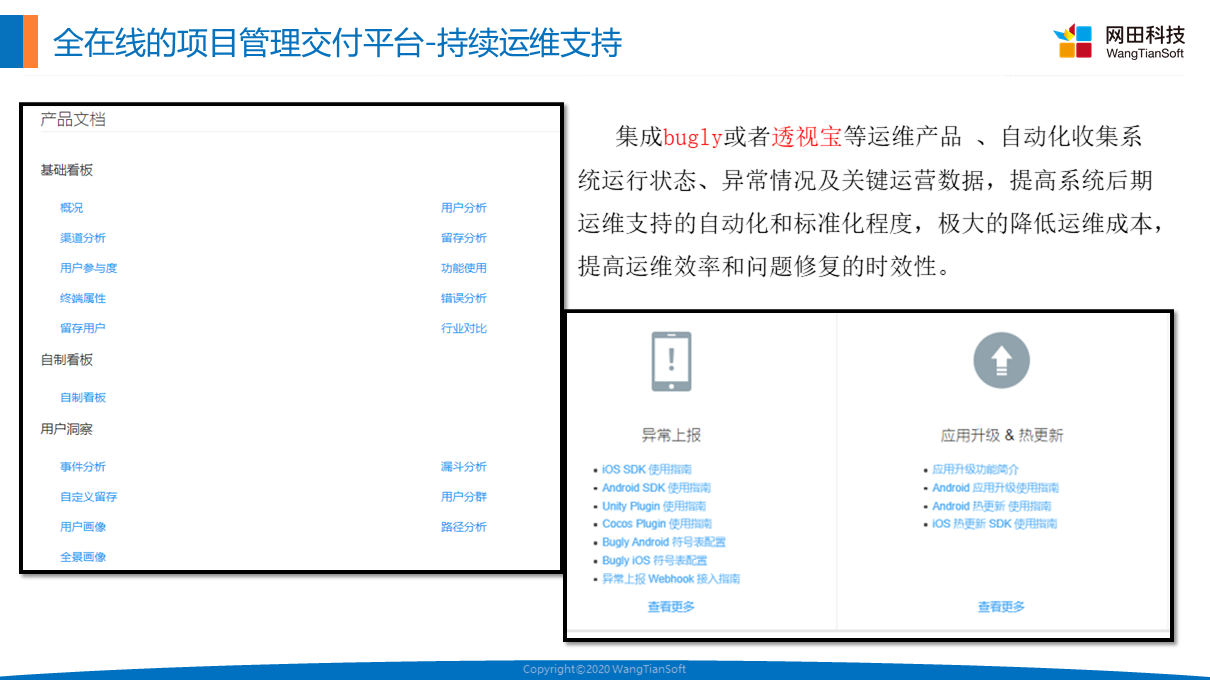Select the Cocos Plugin 使用指南 link
This screenshot has height=680, width=1210.
(657, 524)
